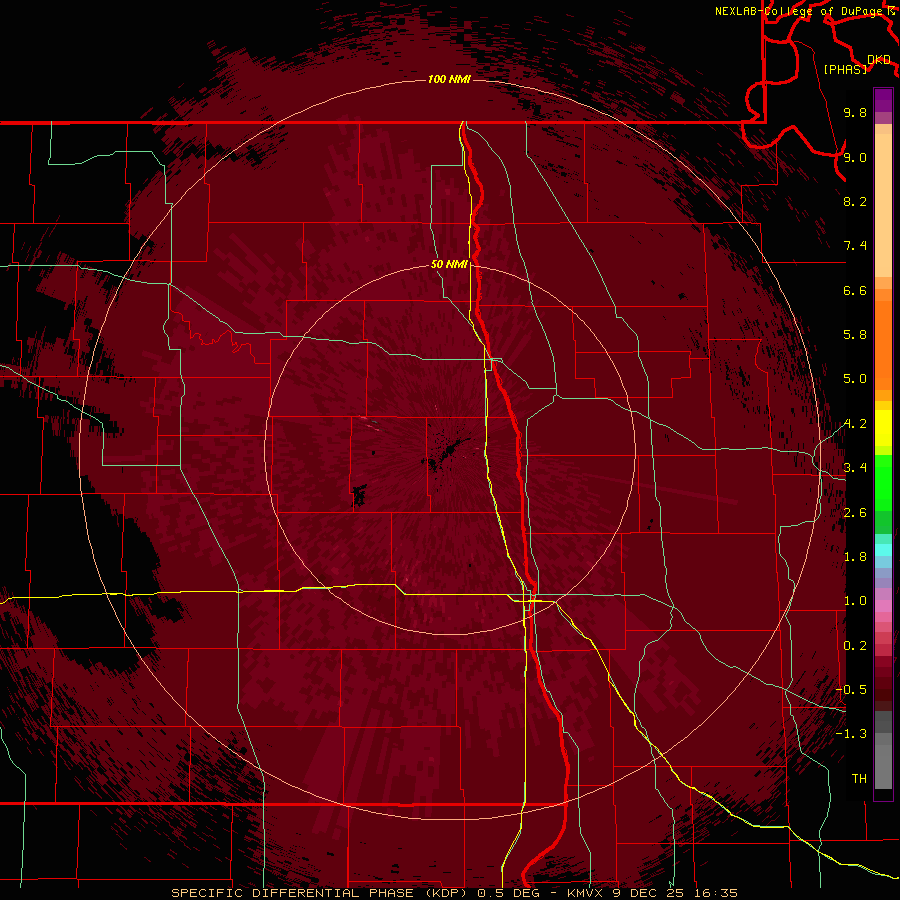Click the NEXLAB-College of DuPage credit text
900x900 pixels.
pyautogui.click(x=798, y=11)
